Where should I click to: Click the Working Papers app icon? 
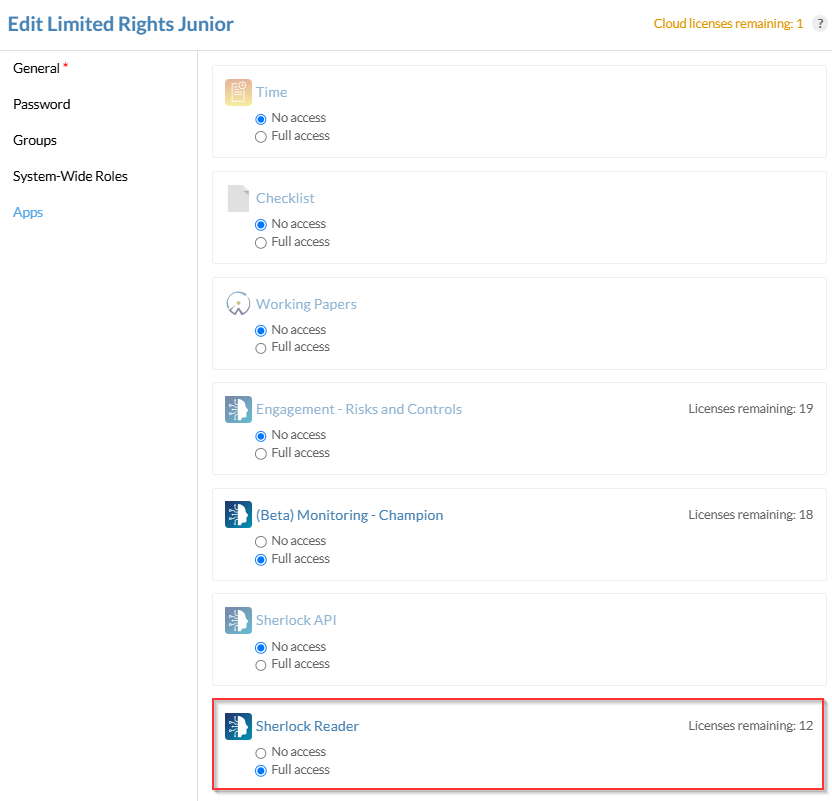(x=238, y=304)
